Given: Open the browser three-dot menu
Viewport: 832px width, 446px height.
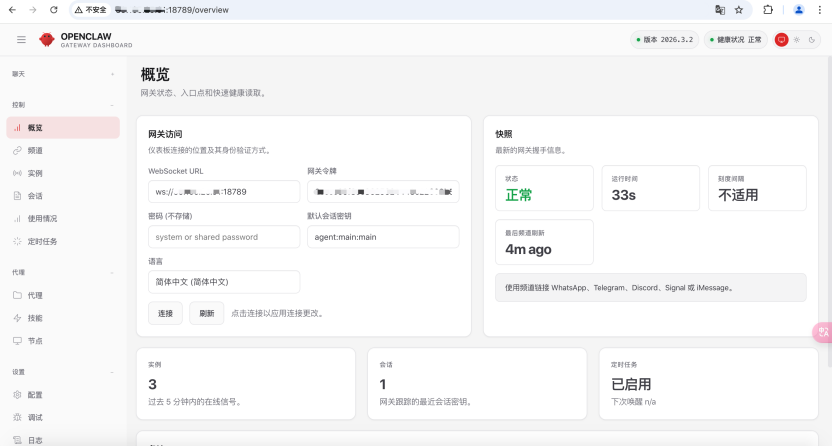Looking at the screenshot, I should pos(820,10).
